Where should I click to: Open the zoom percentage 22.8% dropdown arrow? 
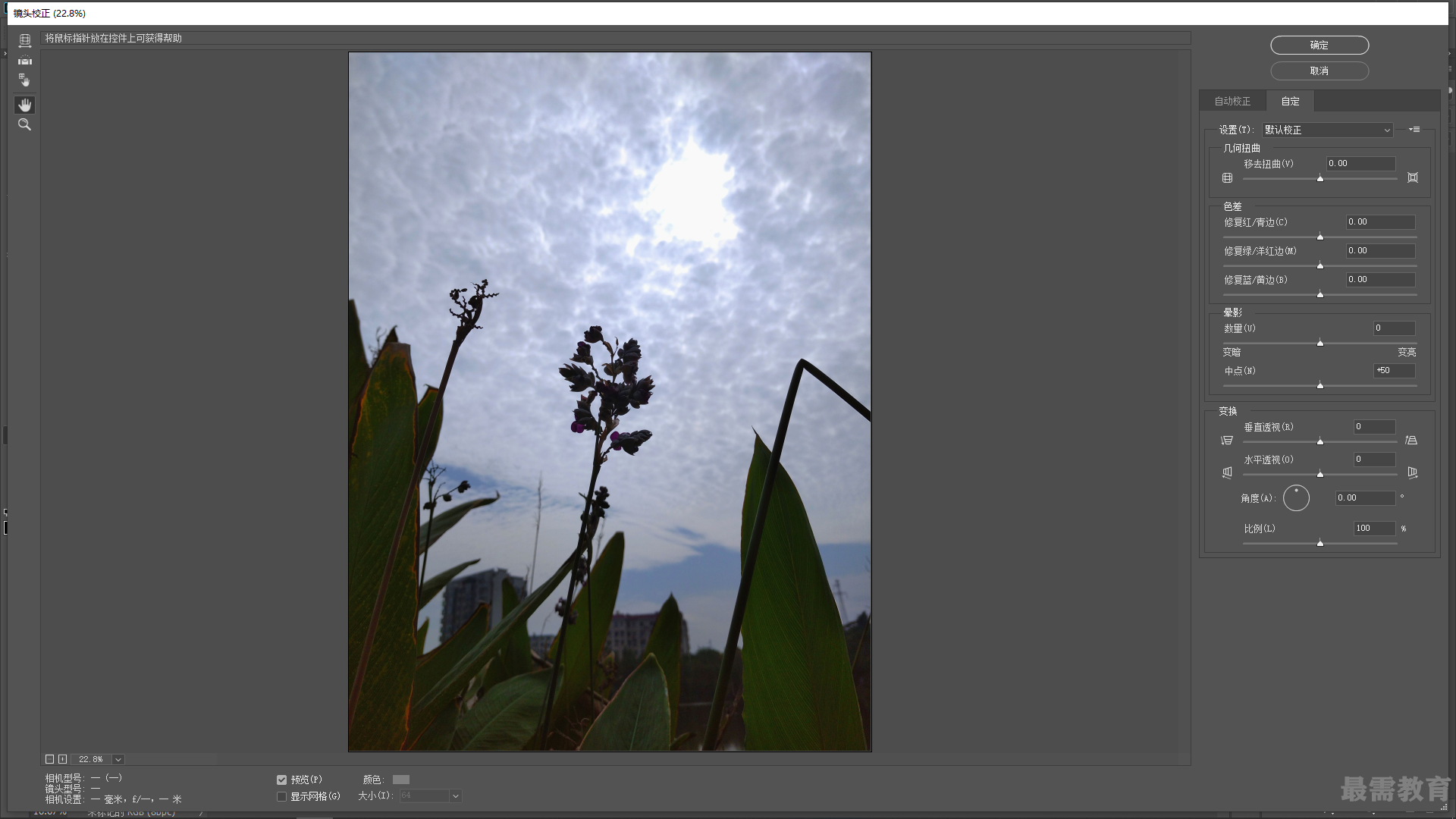(x=118, y=759)
